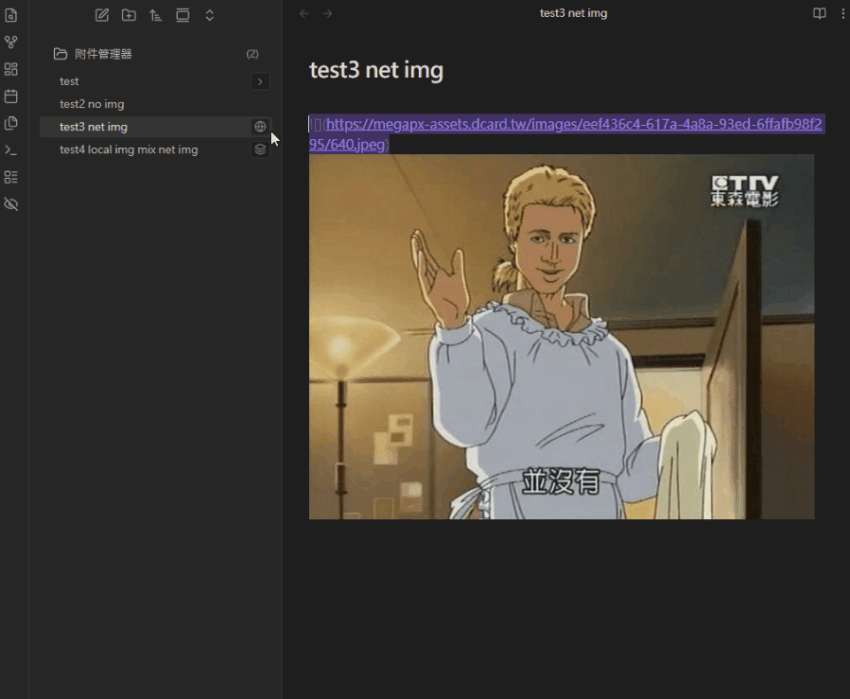Click the embedded cartoon image
This screenshot has height=699, width=850.
562,337
